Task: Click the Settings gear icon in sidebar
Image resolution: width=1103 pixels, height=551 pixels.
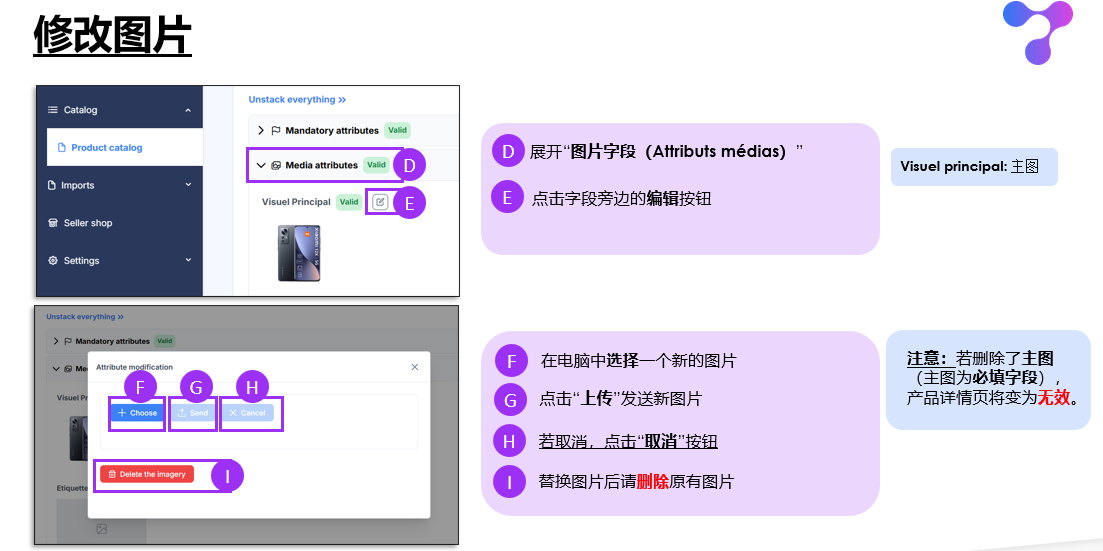Action: point(53,261)
